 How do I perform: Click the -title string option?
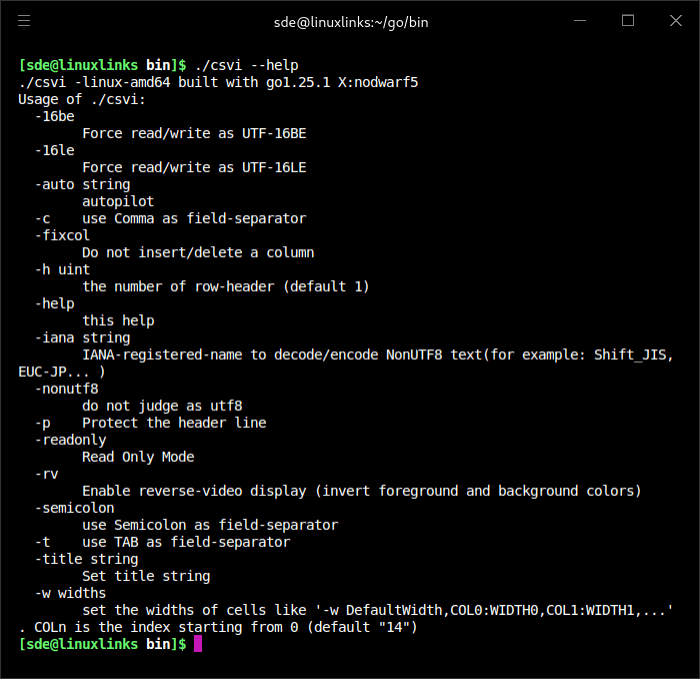pyautogui.click(x=86, y=558)
